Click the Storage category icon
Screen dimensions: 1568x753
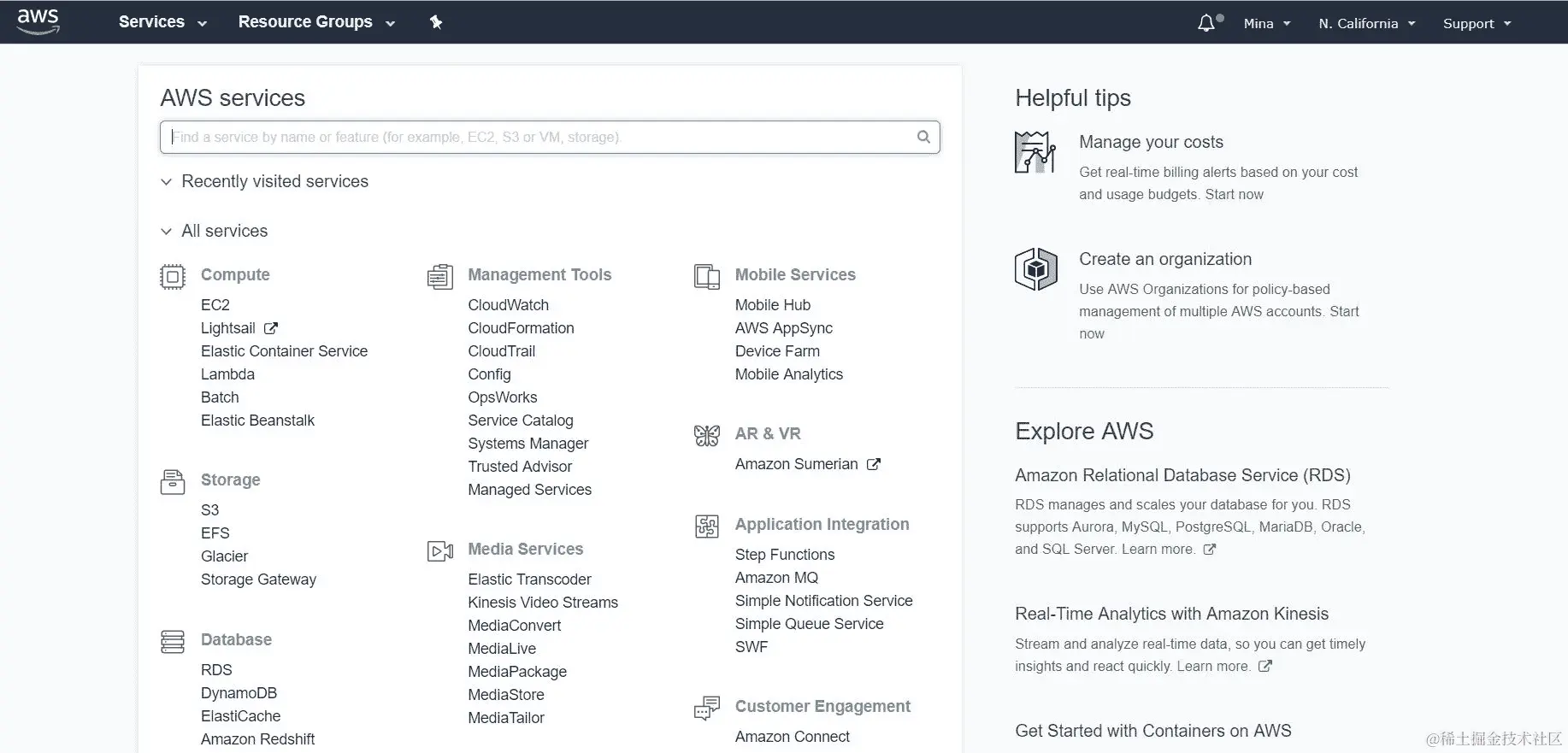click(173, 481)
